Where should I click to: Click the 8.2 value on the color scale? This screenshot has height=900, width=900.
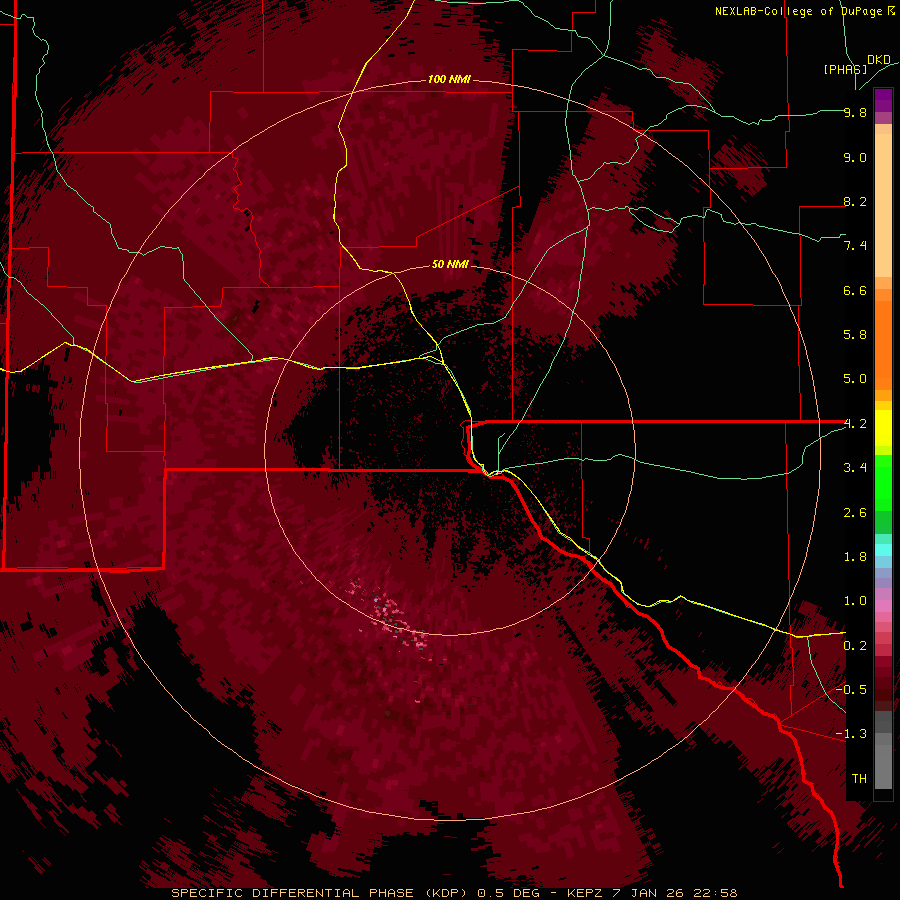[x=855, y=201]
